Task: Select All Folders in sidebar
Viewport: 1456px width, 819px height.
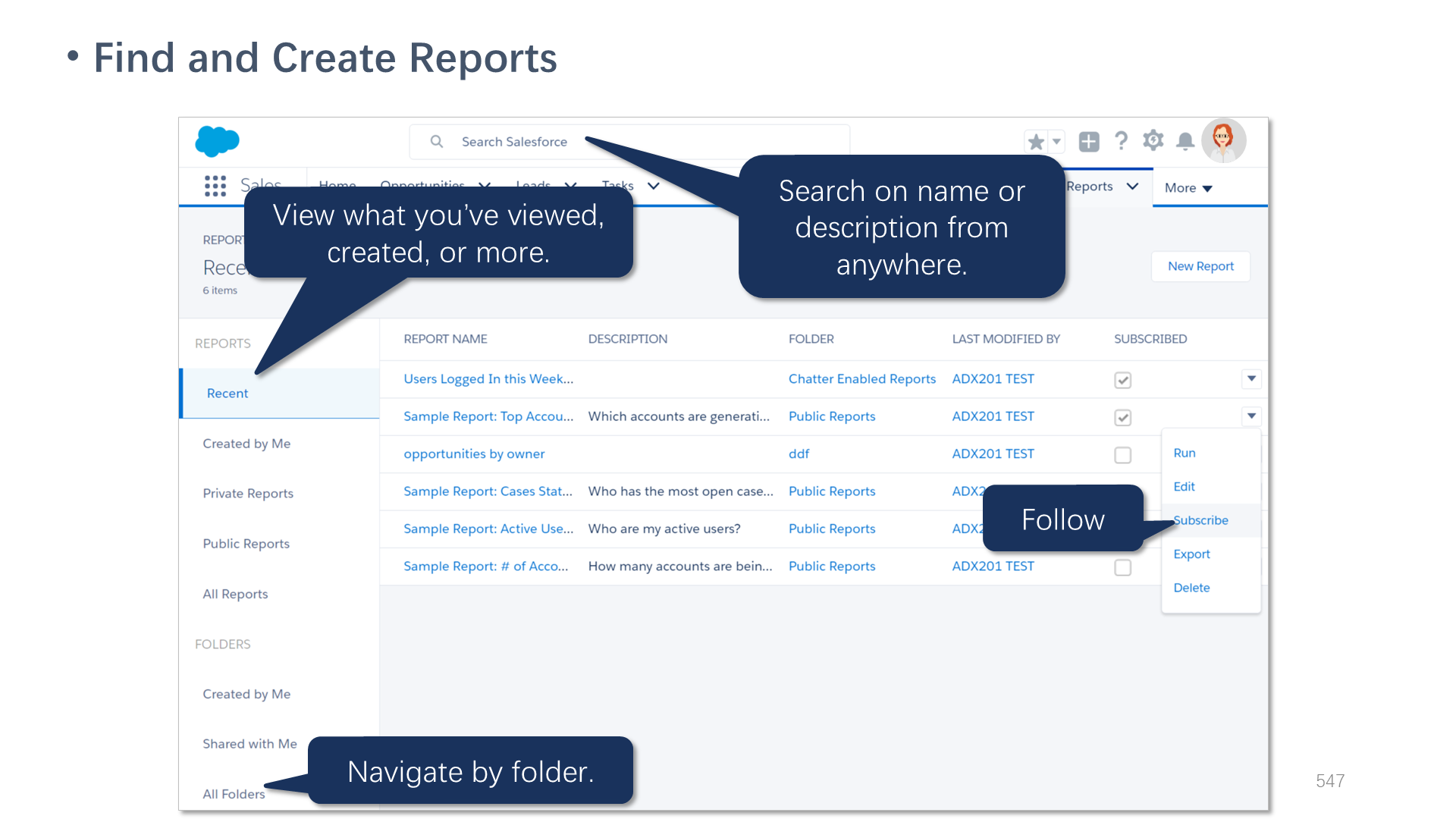Action: click(x=234, y=794)
